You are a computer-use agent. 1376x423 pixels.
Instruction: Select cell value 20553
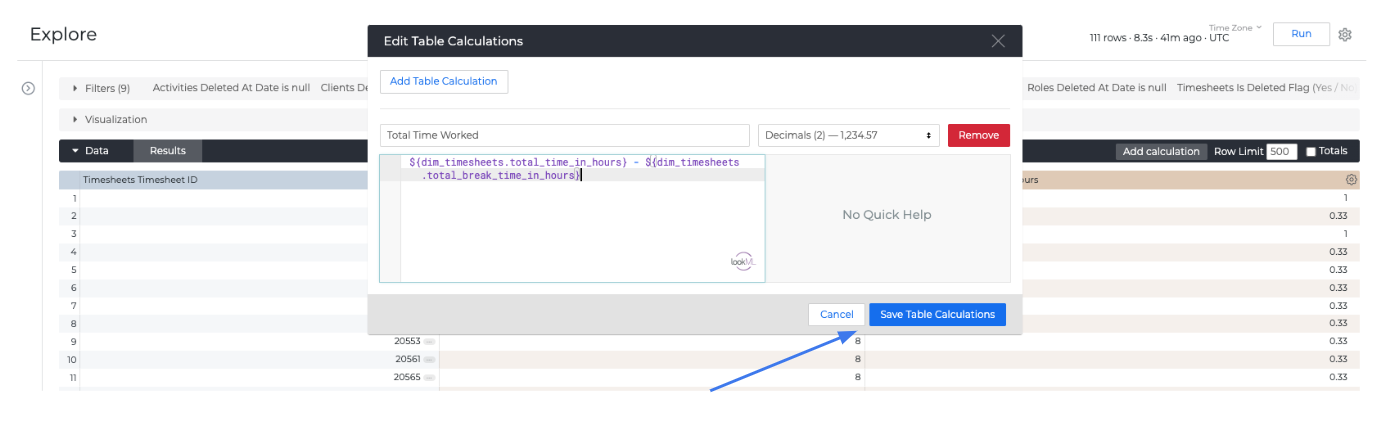pyautogui.click(x=407, y=341)
